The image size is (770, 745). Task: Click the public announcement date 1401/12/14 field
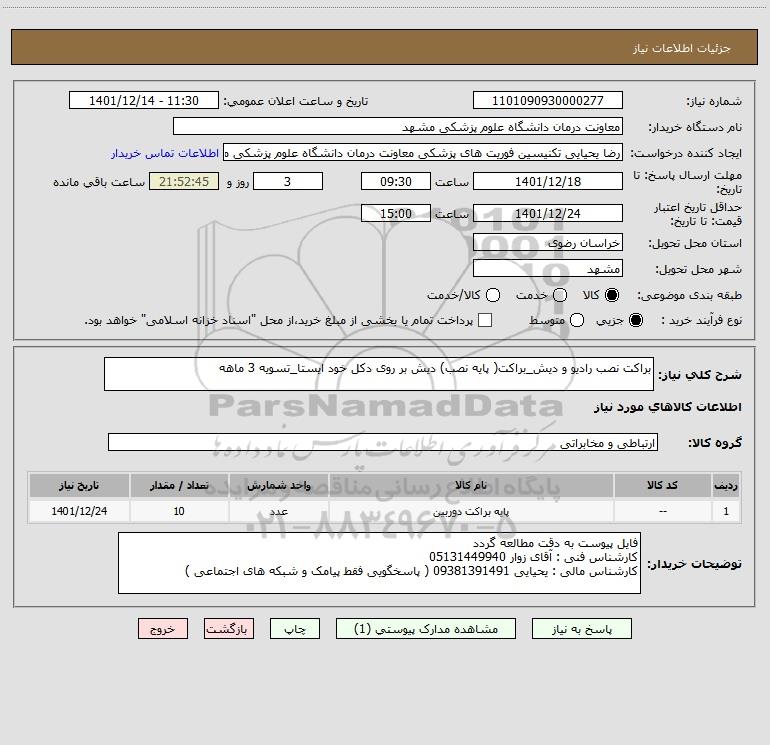point(144,100)
